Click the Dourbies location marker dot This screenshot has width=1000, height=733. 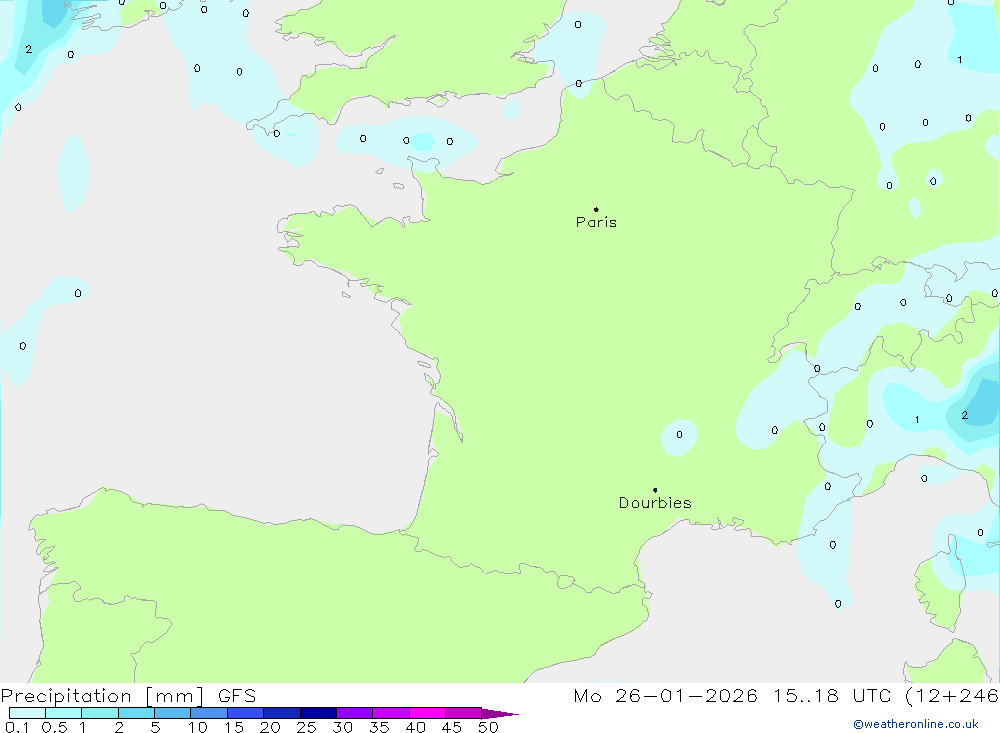click(x=655, y=490)
